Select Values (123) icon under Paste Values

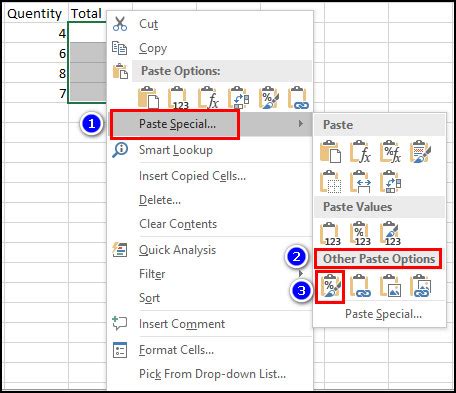pyautogui.click(x=330, y=234)
